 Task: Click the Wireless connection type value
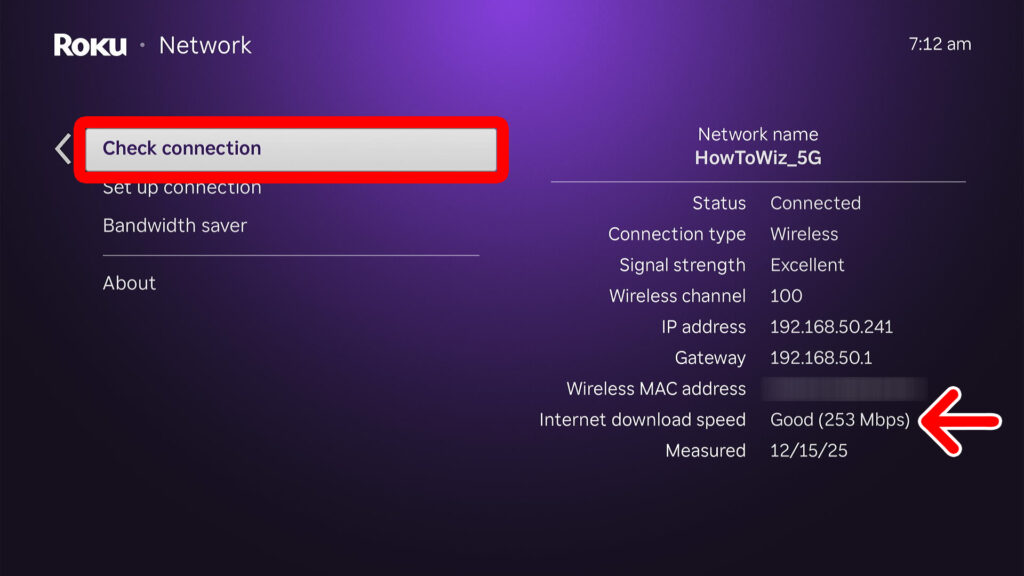pyautogui.click(x=803, y=234)
